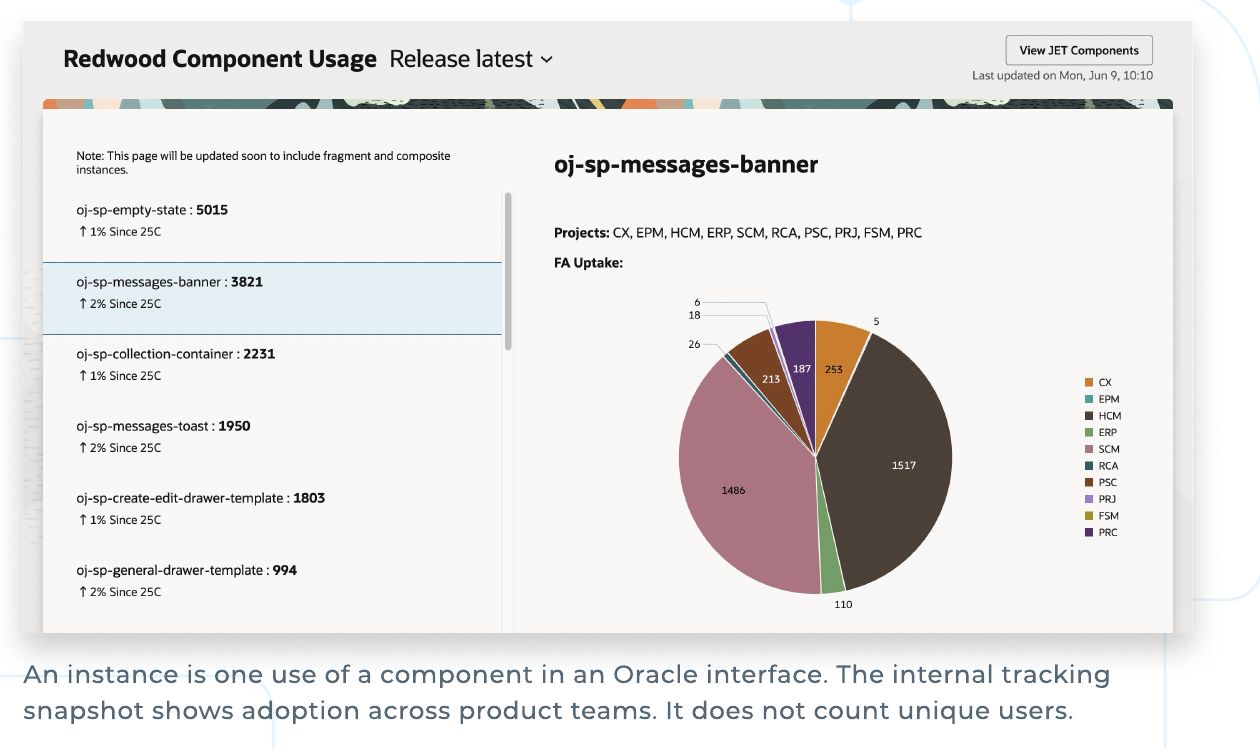Click the pie chart label 6
Screen dimensions: 1260x748
coord(697,302)
